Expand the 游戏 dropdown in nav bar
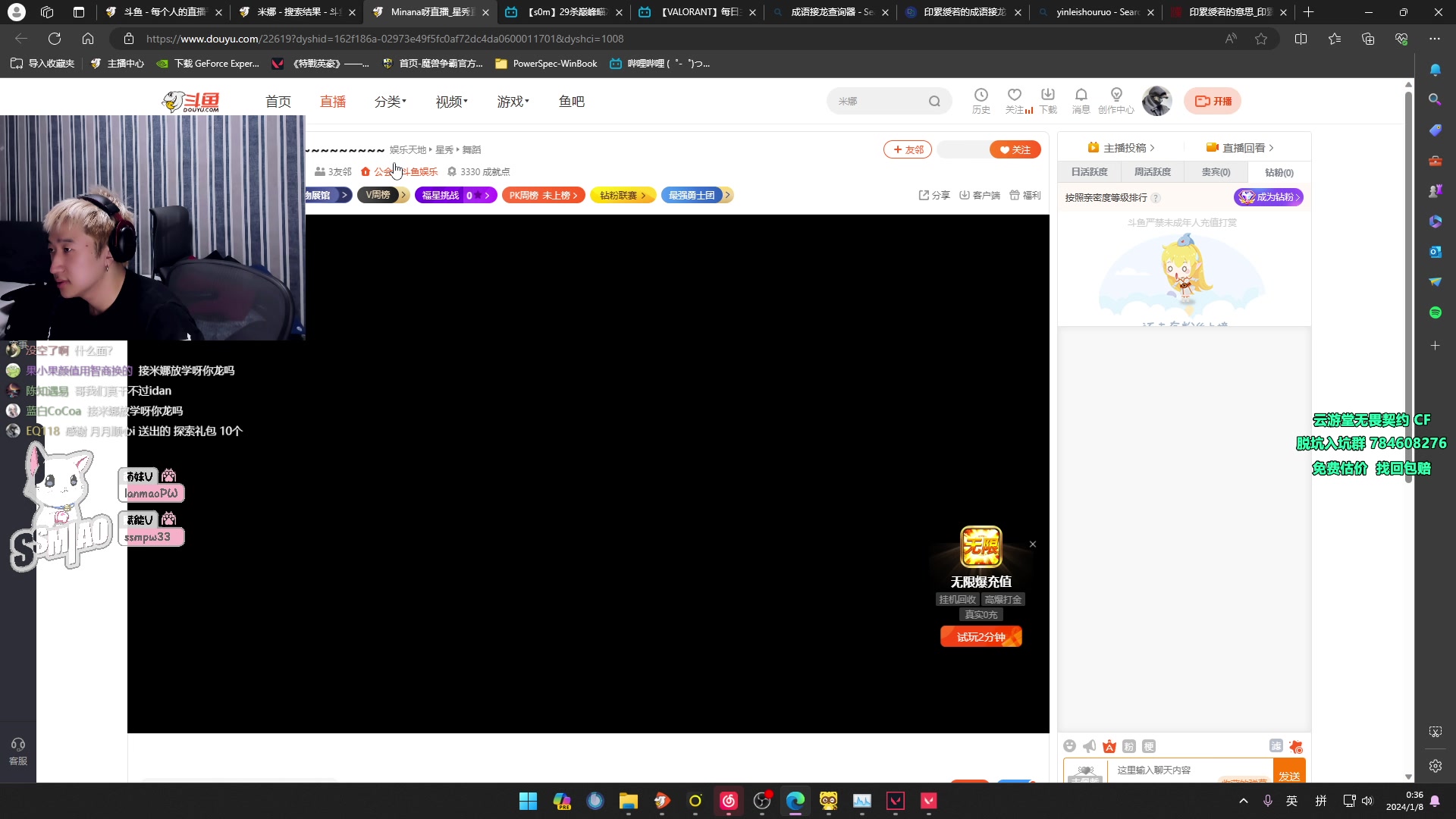1456x819 pixels. 513,102
